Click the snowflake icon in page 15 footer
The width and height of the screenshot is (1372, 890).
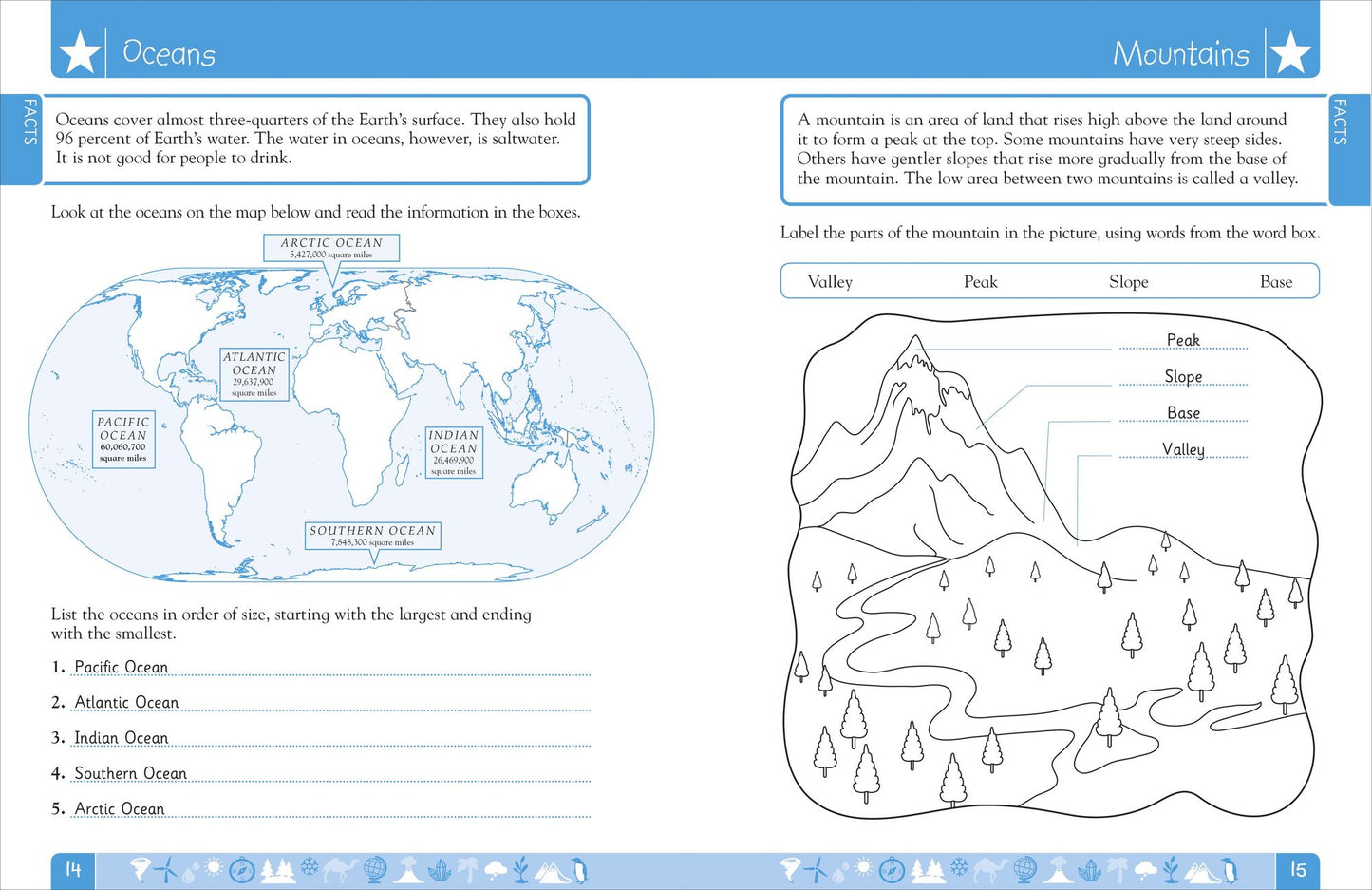point(959,866)
